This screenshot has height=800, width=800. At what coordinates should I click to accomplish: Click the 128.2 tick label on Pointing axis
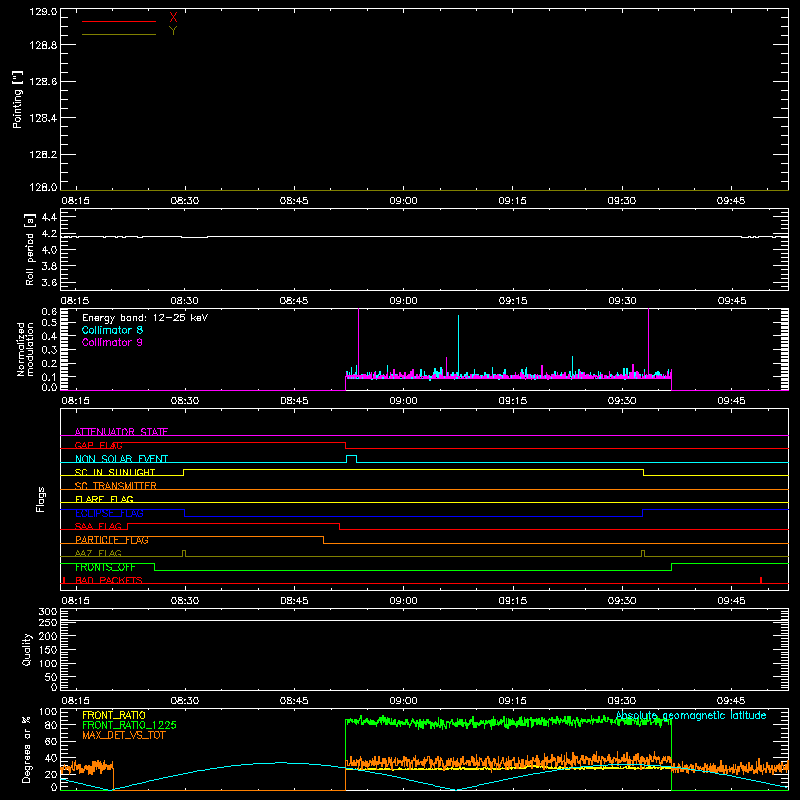point(43,155)
